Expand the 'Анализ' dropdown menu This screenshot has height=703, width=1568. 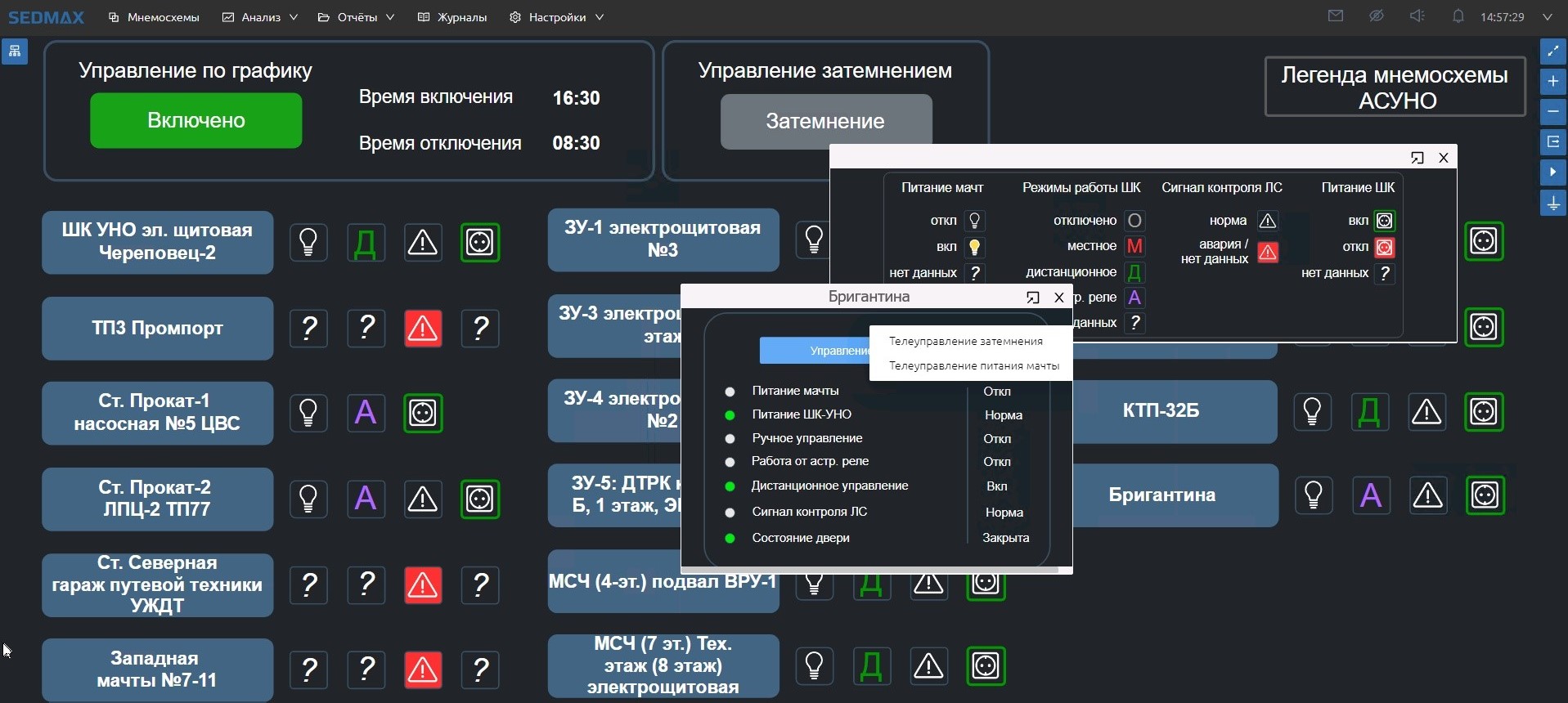(260, 17)
